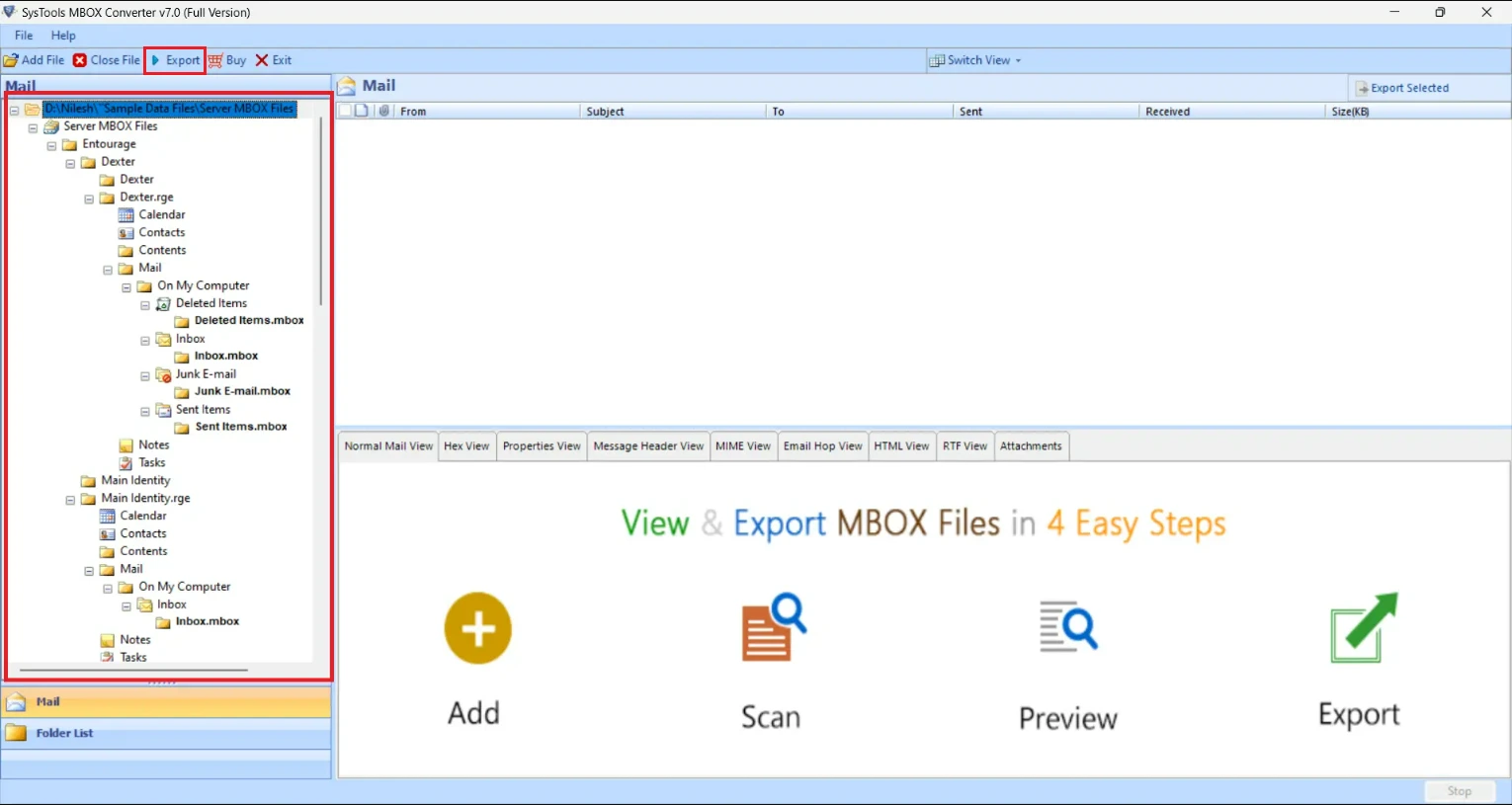Sort mail list by Sent column
Viewport: 1512px width, 805px height.
(1046, 112)
